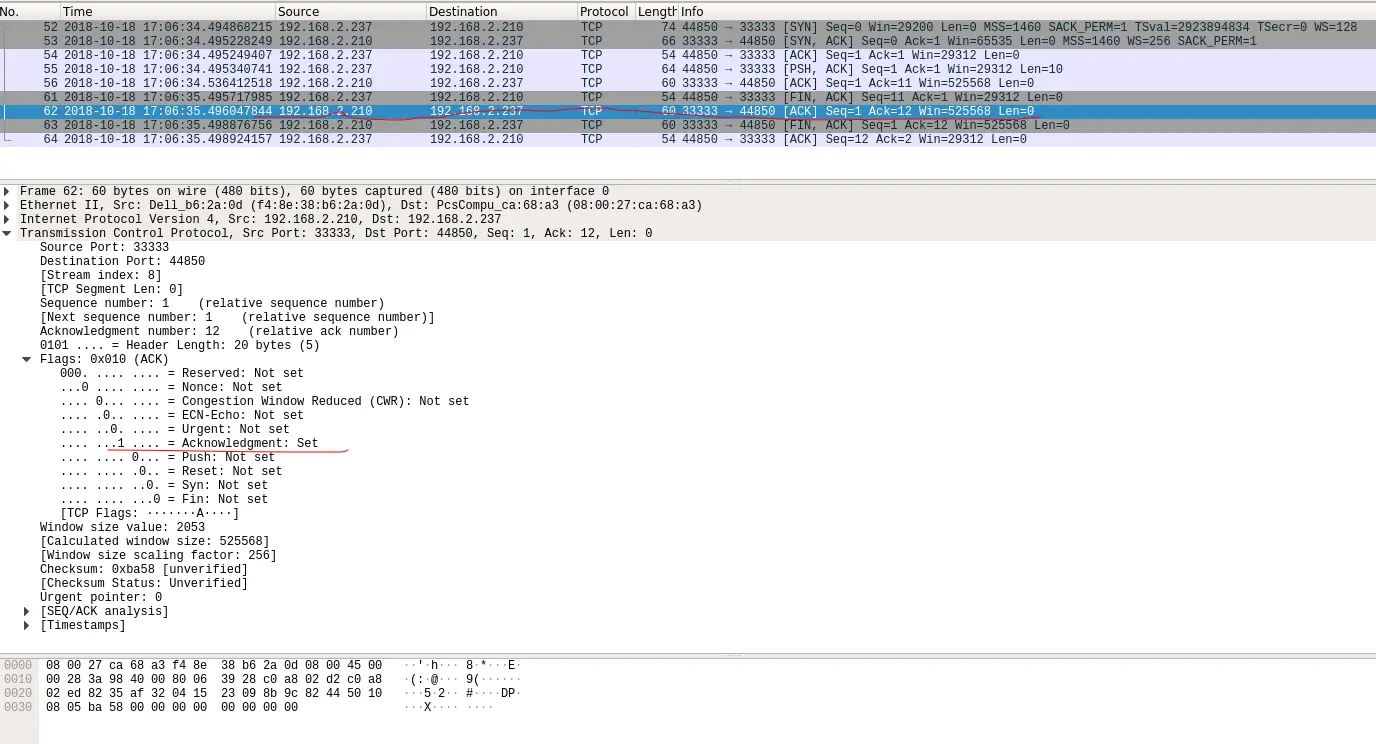Select packet 53, the SYN, ACK reply

point(688,41)
